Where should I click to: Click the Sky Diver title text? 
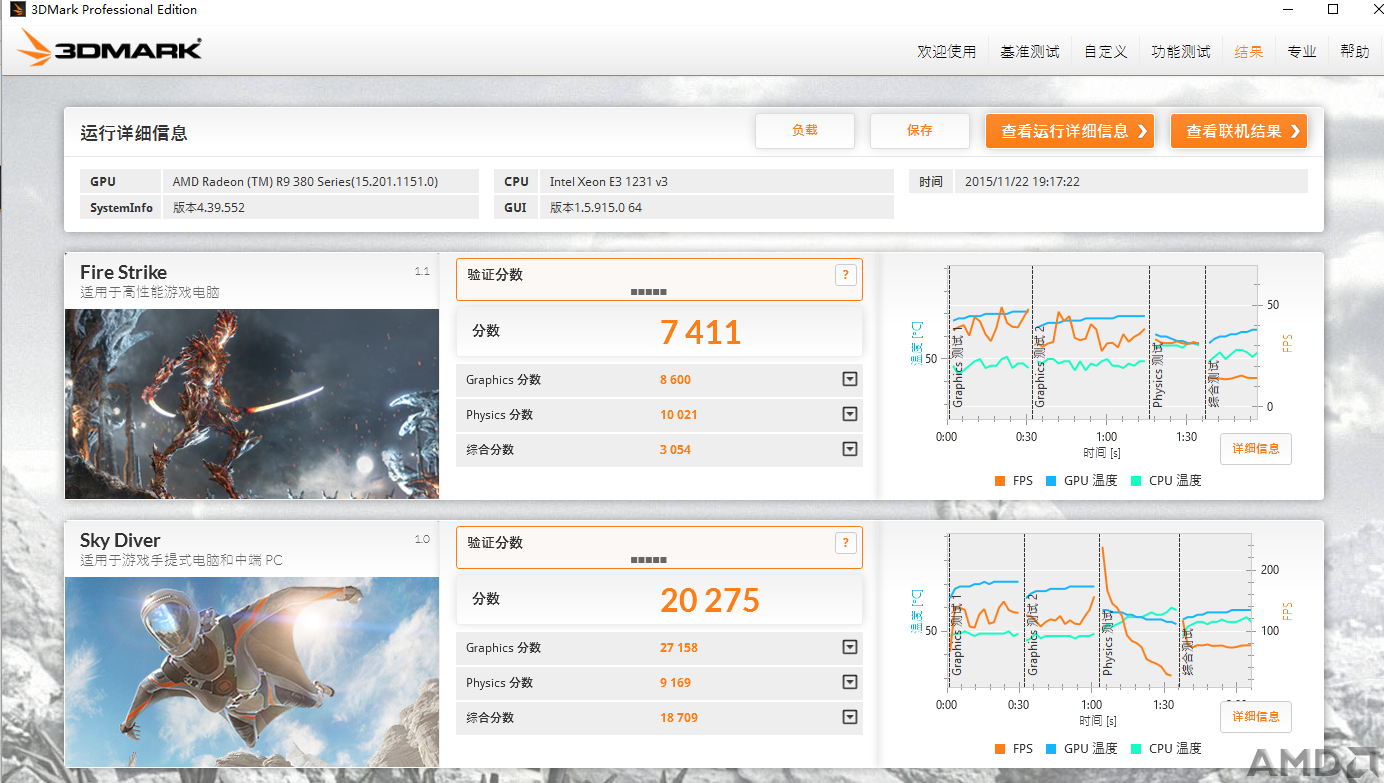click(x=120, y=540)
